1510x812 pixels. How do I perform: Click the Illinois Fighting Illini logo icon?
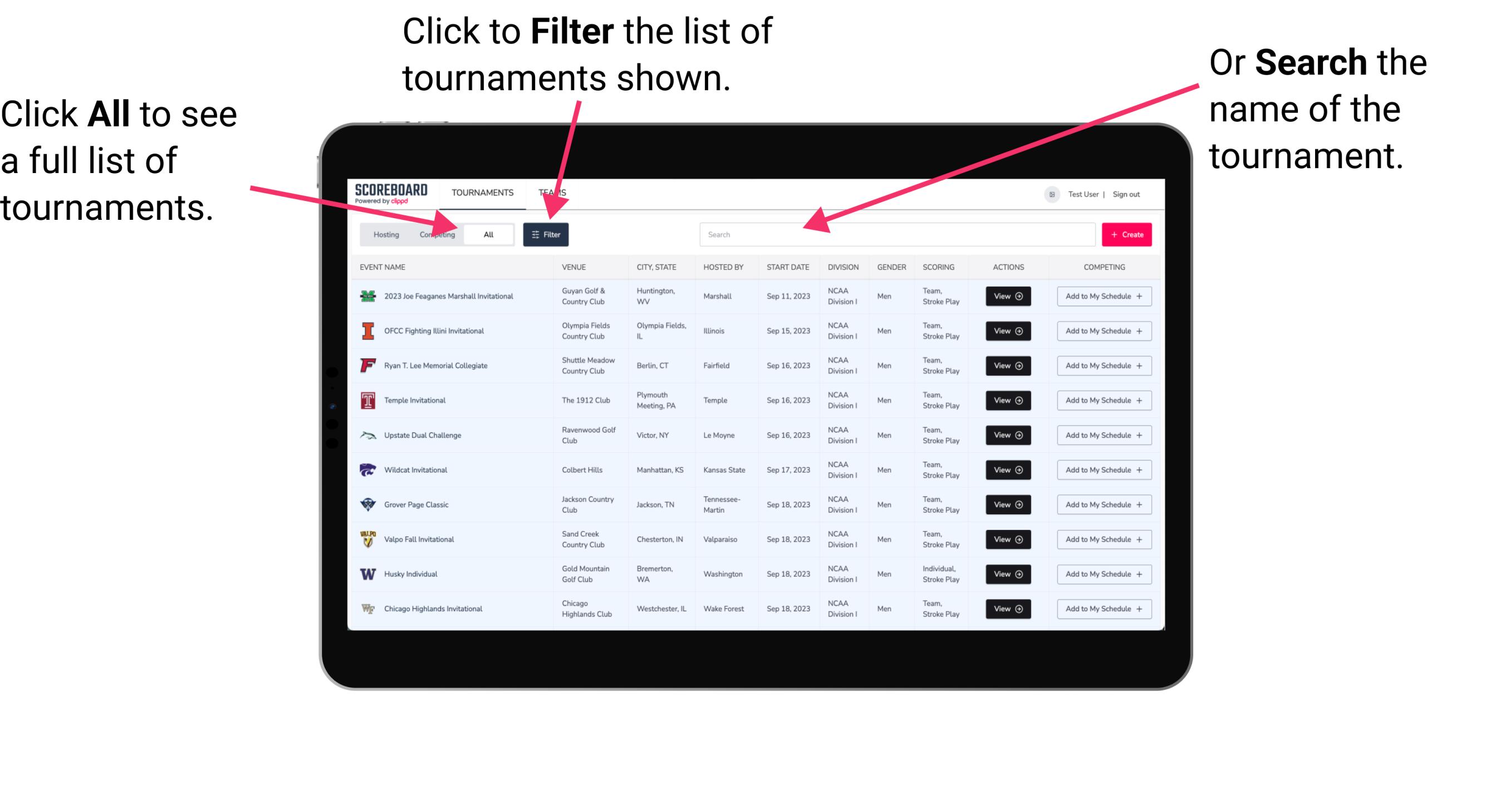coord(367,332)
